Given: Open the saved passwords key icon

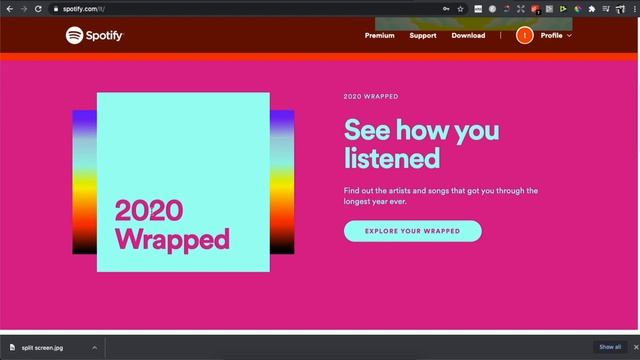Looking at the screenshot, I should 446,9.
